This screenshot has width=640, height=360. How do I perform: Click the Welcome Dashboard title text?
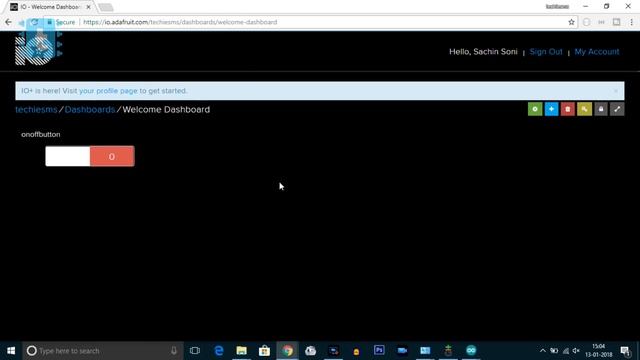pos(166,109)
